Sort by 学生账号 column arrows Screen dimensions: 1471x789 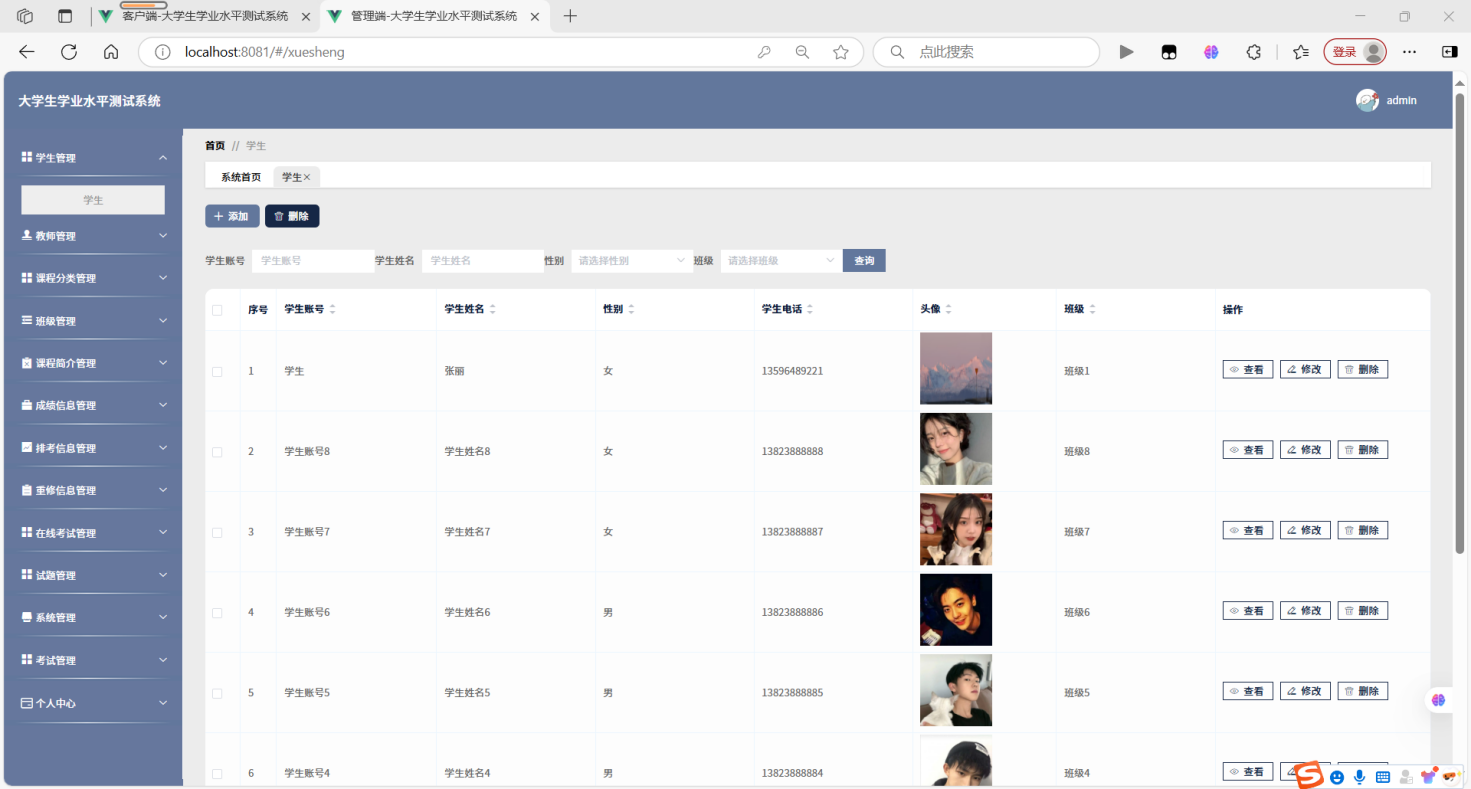point(332,310)
